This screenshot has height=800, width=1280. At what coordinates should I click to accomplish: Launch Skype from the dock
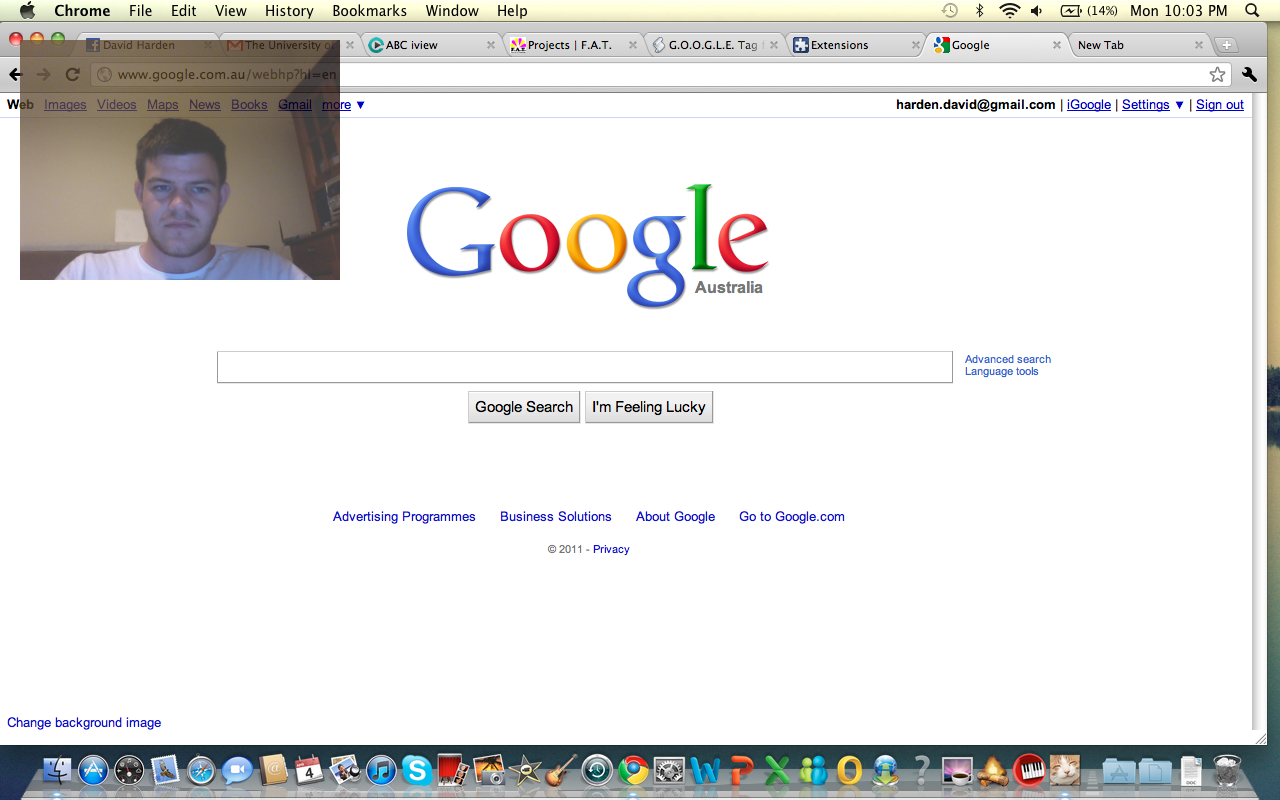(x=417, y=770)
